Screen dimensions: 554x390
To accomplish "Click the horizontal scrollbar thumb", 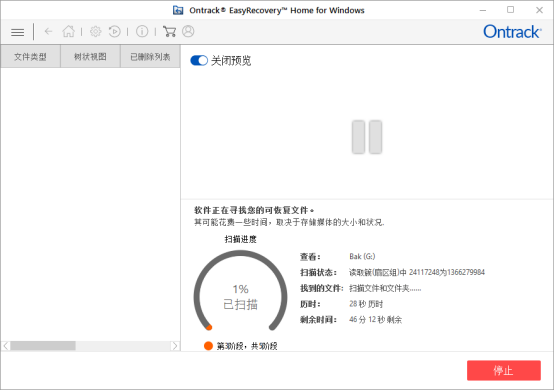I will click(43, 345).
